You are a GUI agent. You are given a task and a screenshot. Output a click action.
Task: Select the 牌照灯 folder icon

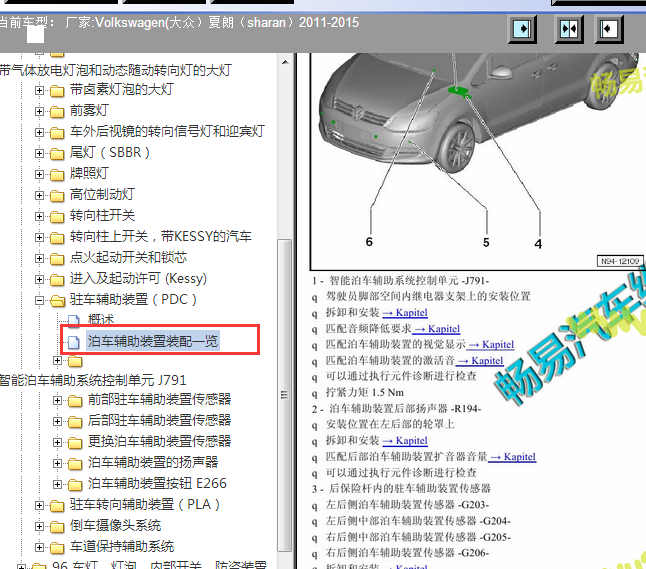[57, 175]
